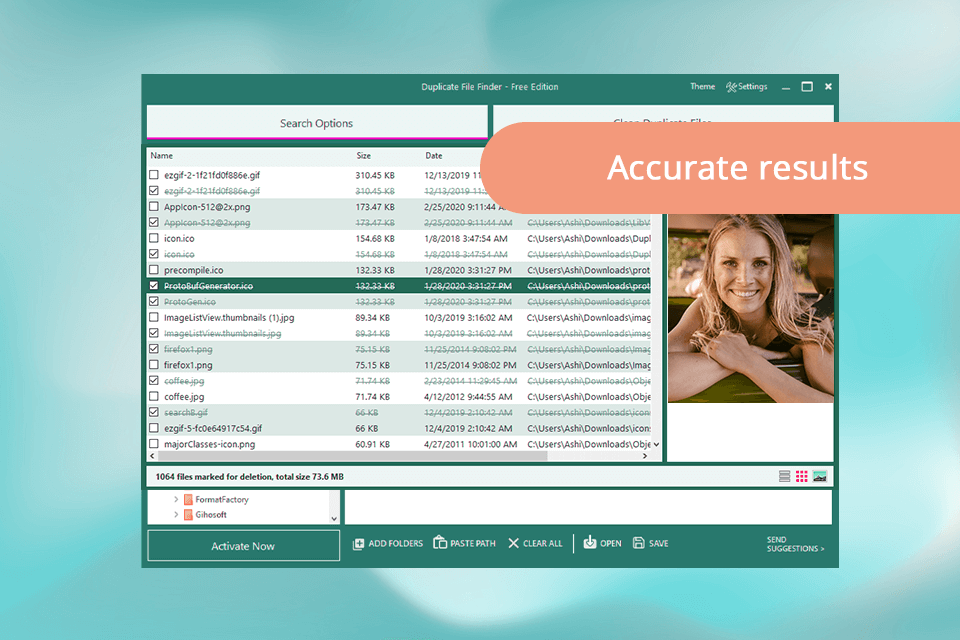Uncheck the ImageListView.thumbnails.jpg checkbox
The height and width of the screenshot is (640, 960).
(154, 333)
